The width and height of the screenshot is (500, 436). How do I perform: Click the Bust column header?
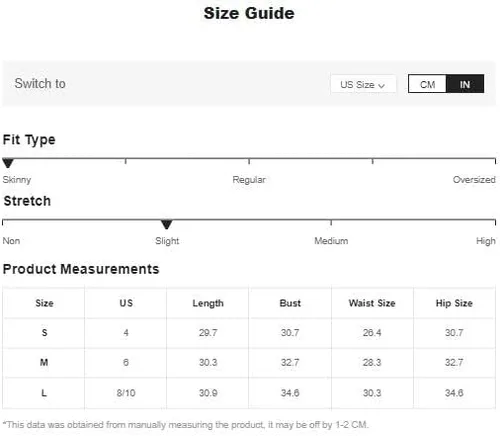point(290,303)
